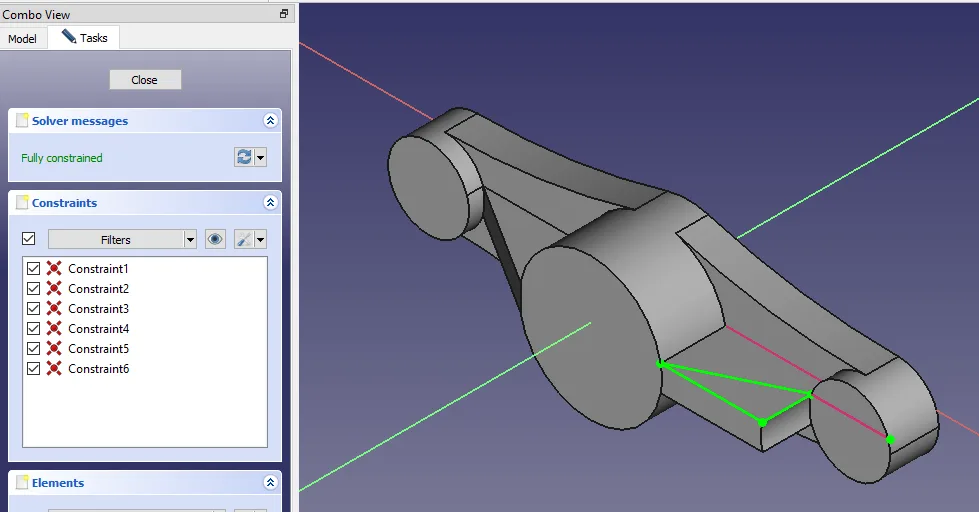Viewport: 979px width, 512px height.
Task: Select the Tasks tab
Action: pyautogui.click(x=85, y=38)
